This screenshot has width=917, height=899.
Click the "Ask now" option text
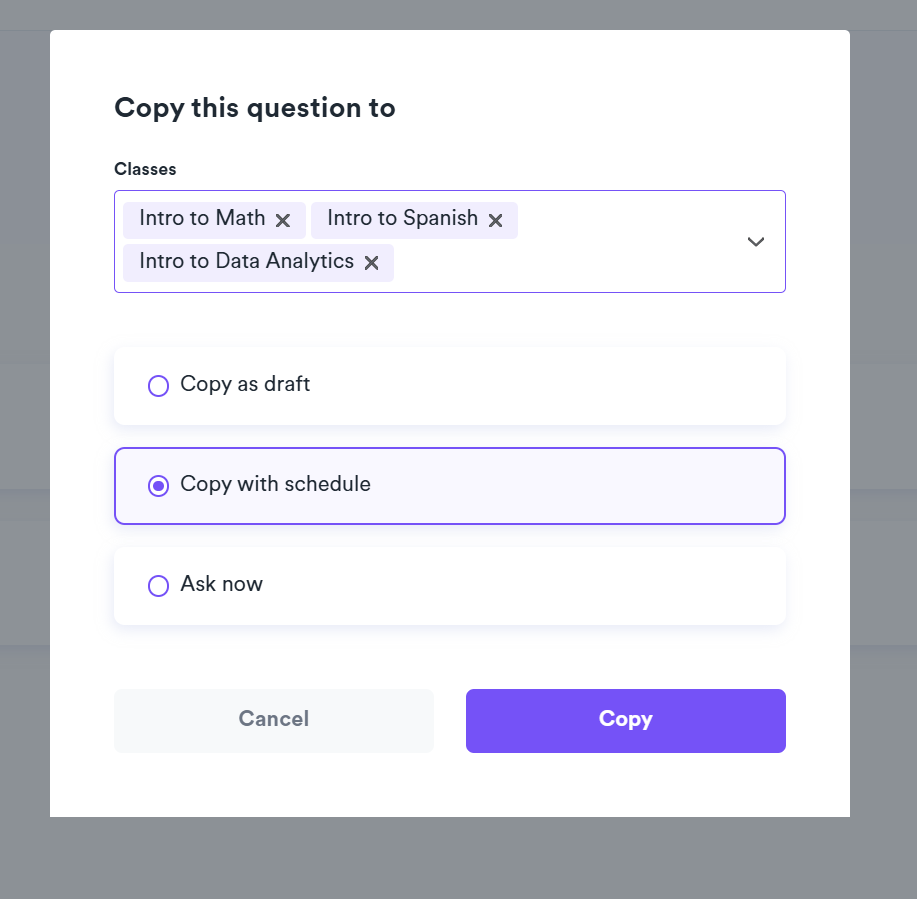tap(221, 585)
